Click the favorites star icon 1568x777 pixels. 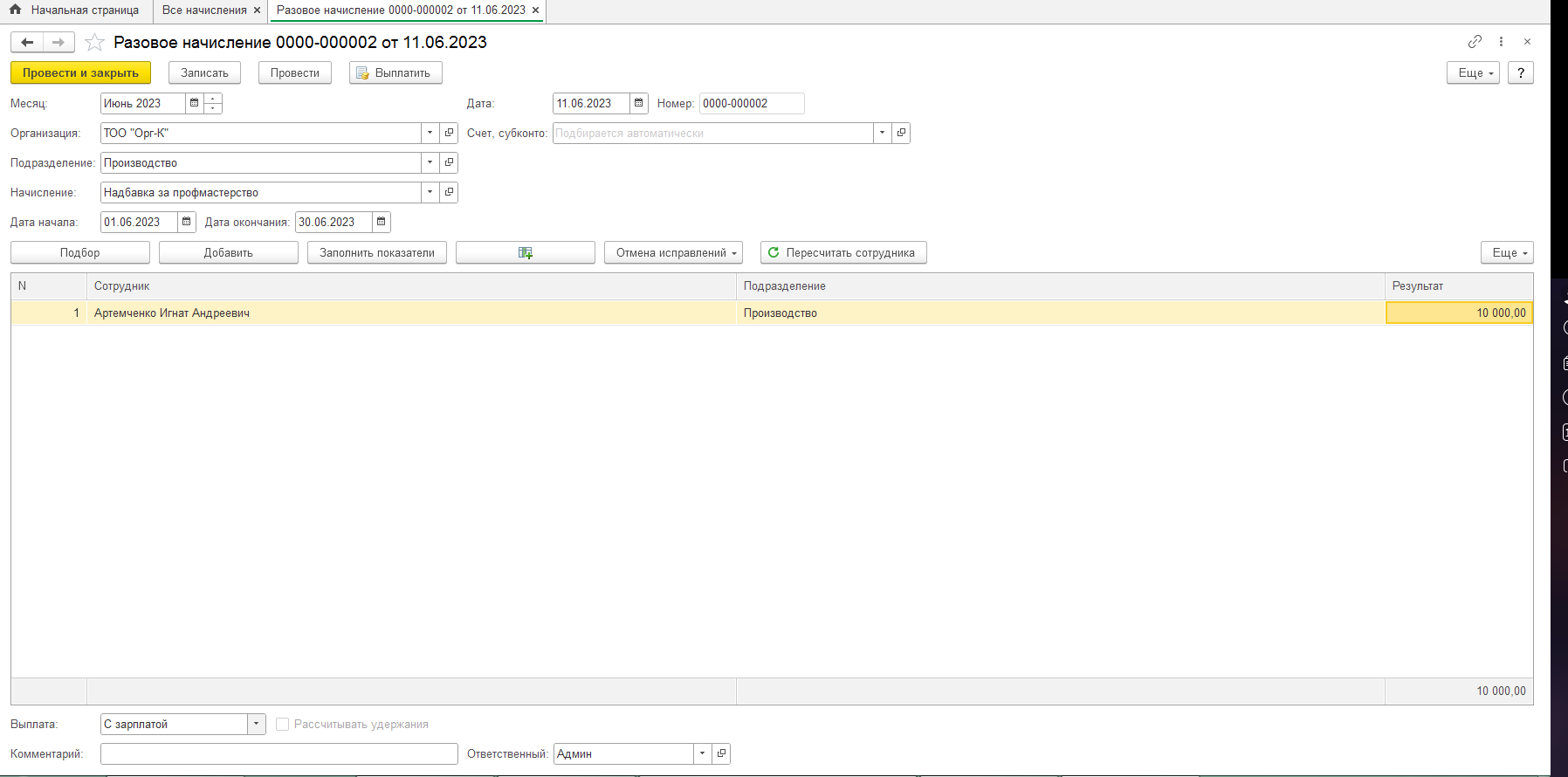(94, 43)
